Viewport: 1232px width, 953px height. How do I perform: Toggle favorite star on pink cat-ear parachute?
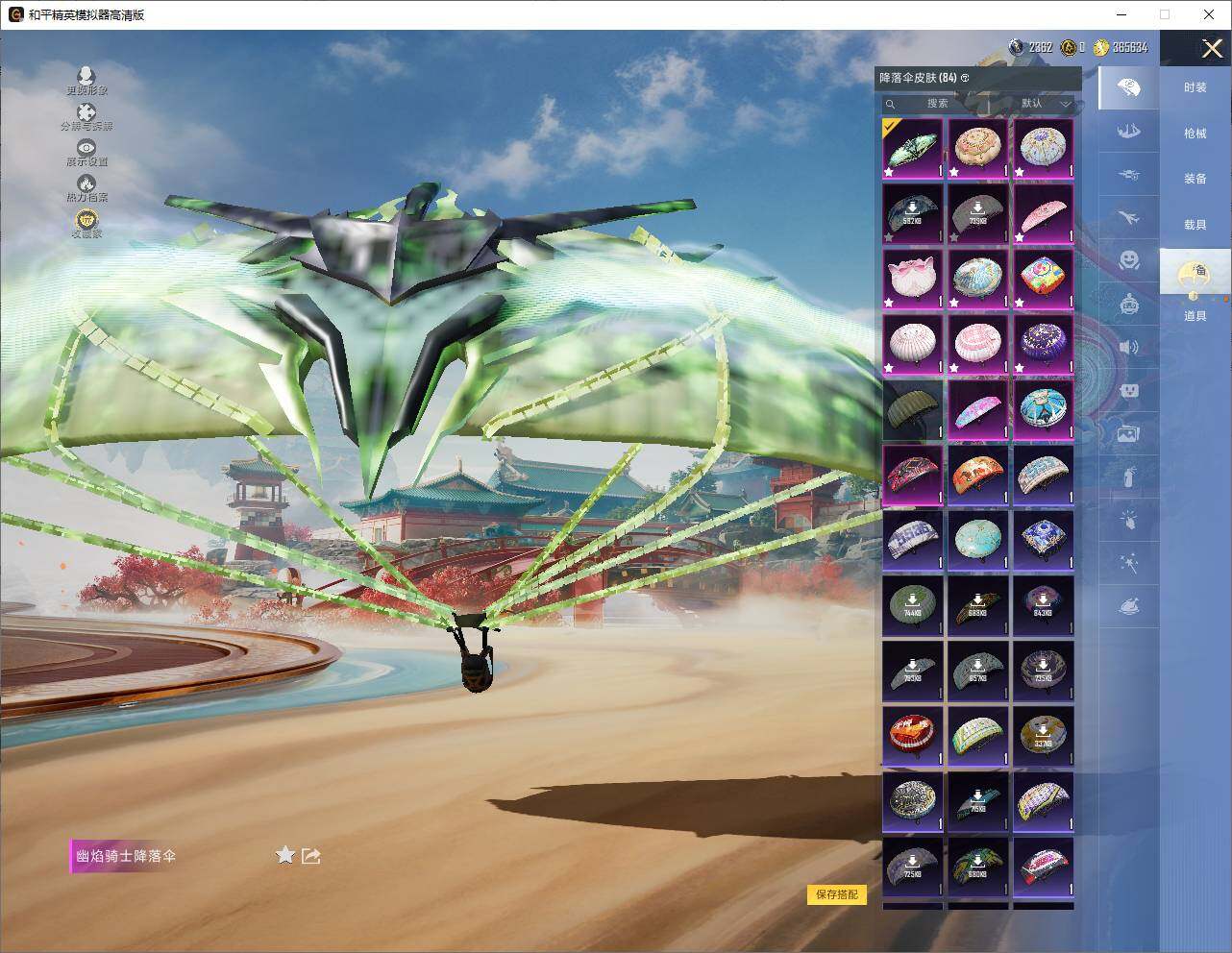(x=890, y=303)
